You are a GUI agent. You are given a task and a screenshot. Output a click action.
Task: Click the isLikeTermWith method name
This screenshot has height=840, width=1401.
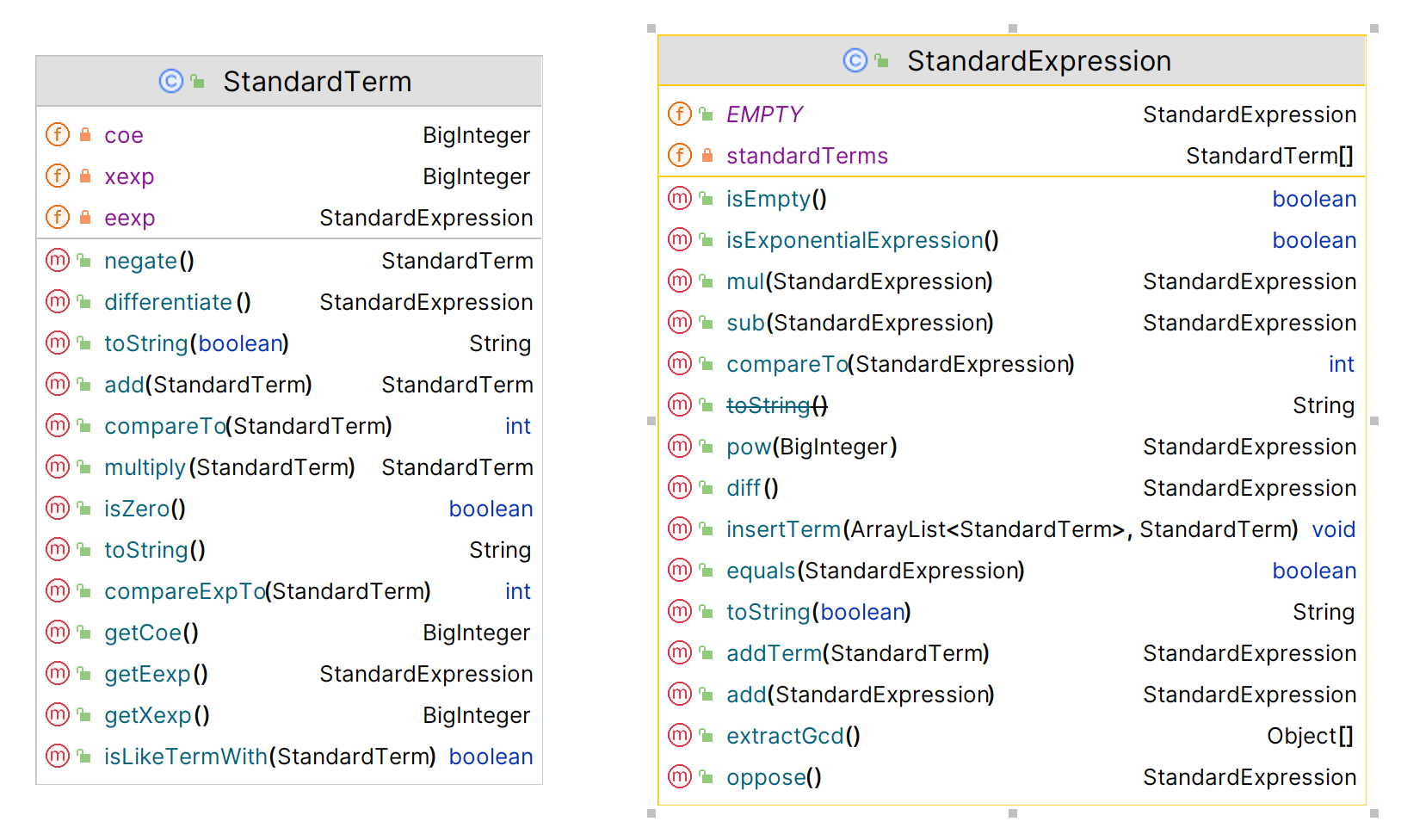[x=185, y=757]
